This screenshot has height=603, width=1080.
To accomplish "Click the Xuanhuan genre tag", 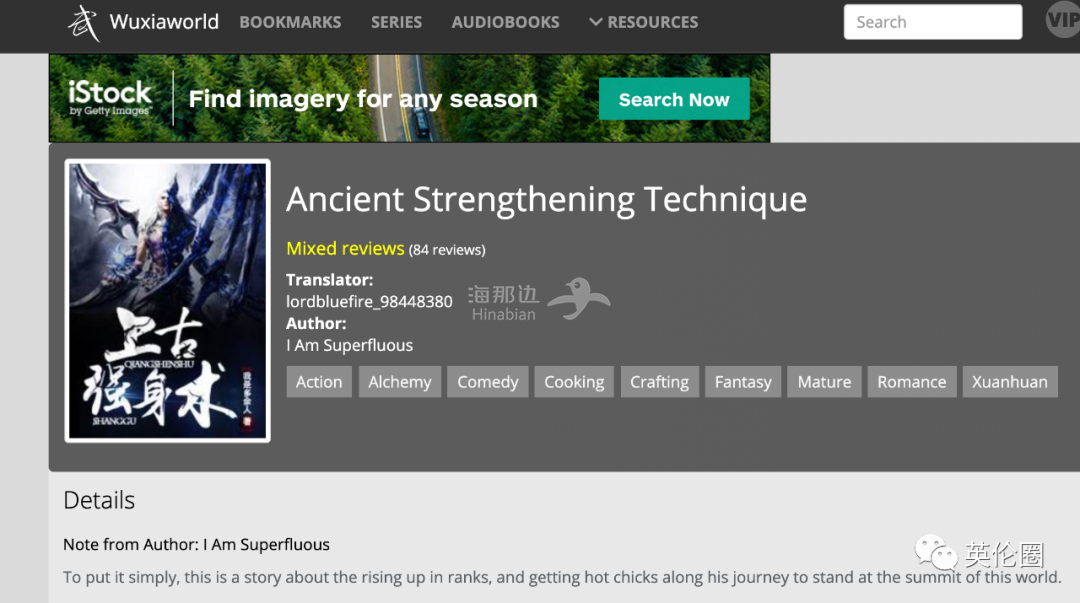I will [x=1010, y=382].
